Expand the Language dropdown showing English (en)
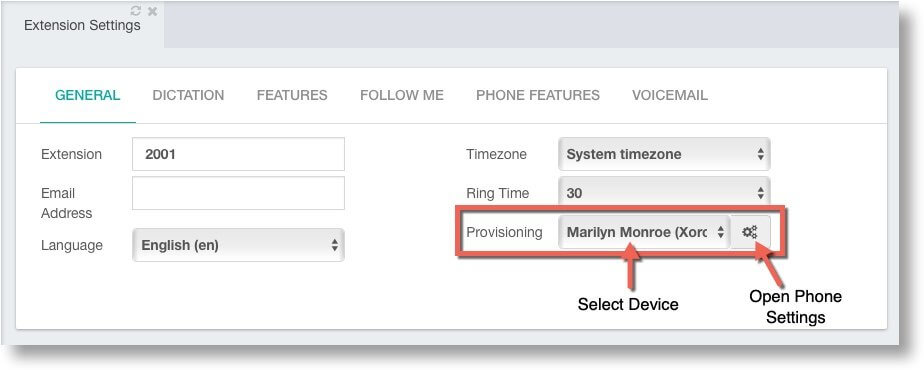The height and width of the screenshot is (370, 924). click(x=238, y=245)
